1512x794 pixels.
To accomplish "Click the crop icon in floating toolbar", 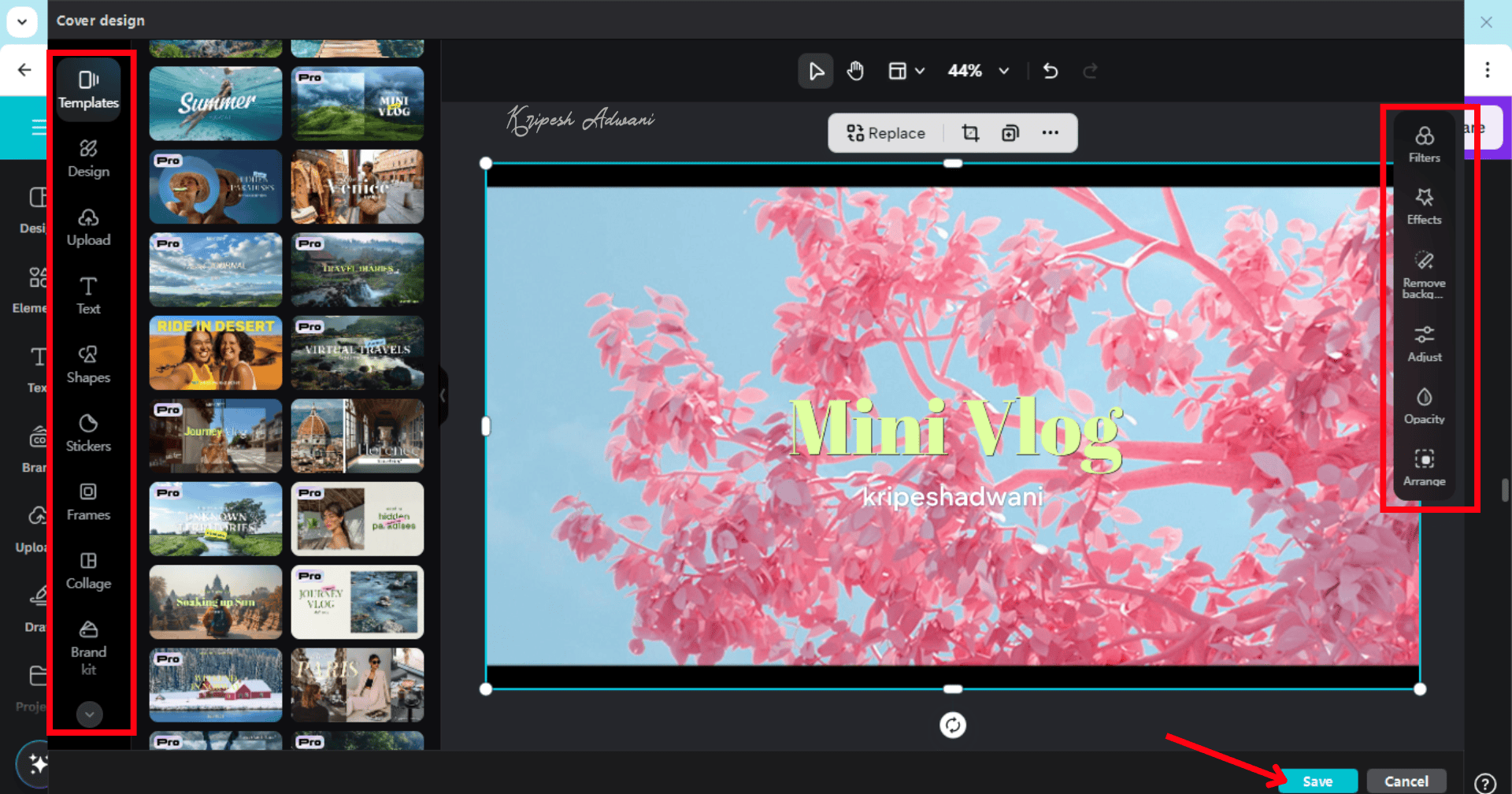I will (970, 133).
